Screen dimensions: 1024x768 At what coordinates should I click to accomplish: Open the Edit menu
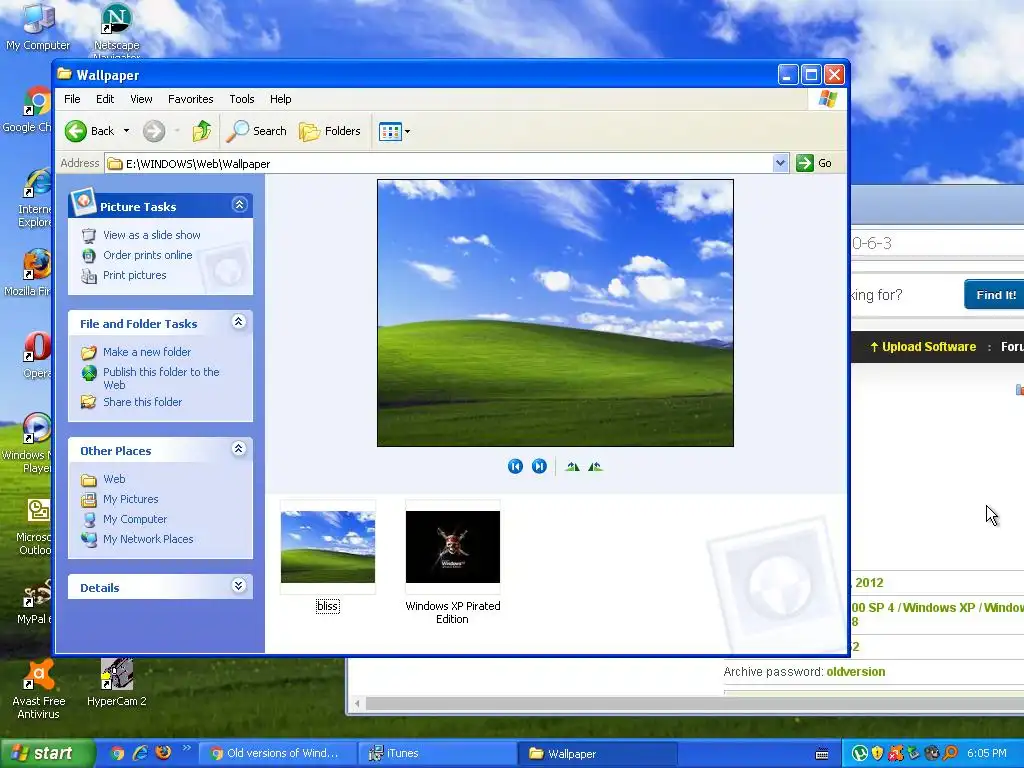[105, 99]
